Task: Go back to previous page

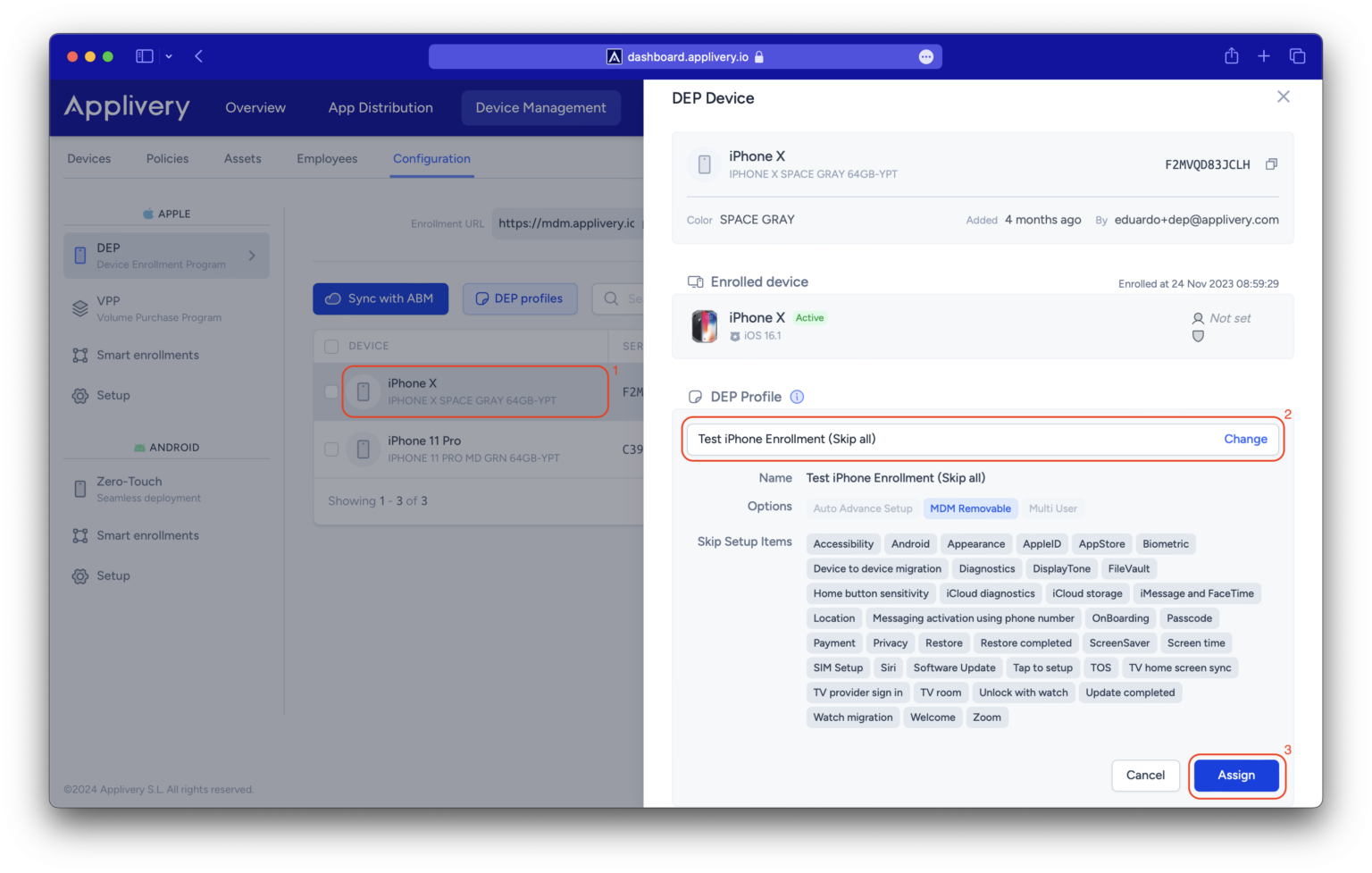Action: point(198,56)
